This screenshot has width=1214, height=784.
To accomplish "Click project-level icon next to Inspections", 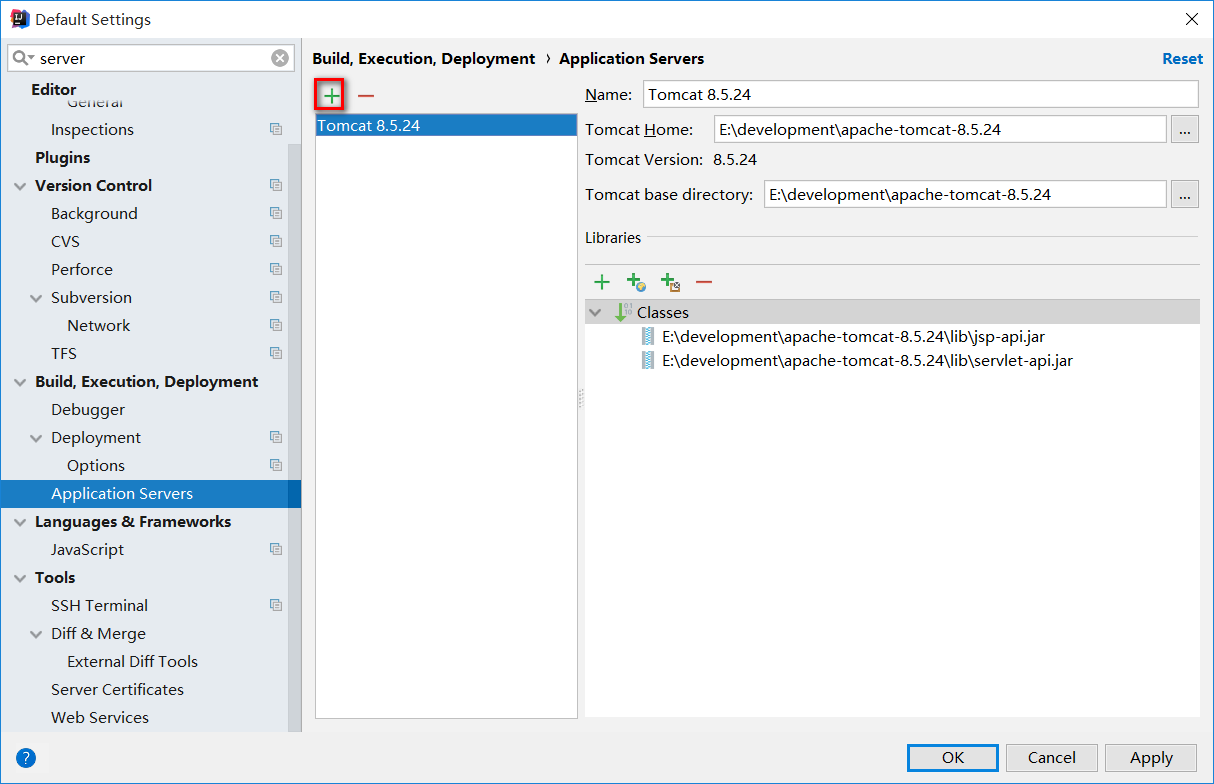I will click(x=276, y=129).
